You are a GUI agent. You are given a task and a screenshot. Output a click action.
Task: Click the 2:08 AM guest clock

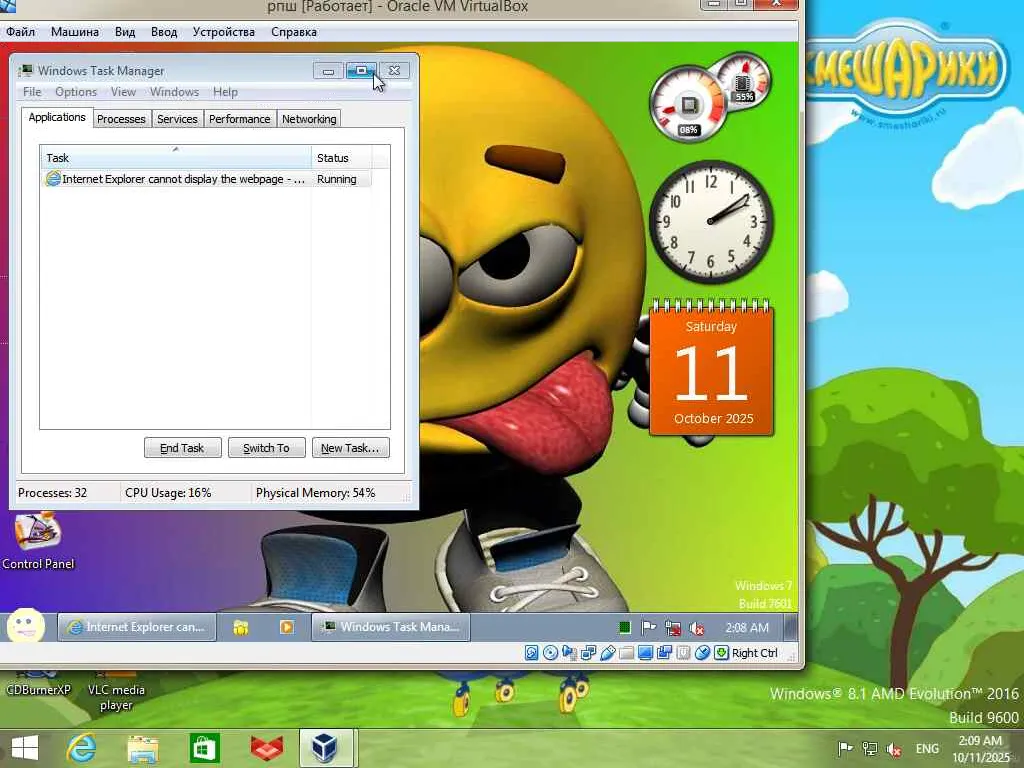(747, 628)
